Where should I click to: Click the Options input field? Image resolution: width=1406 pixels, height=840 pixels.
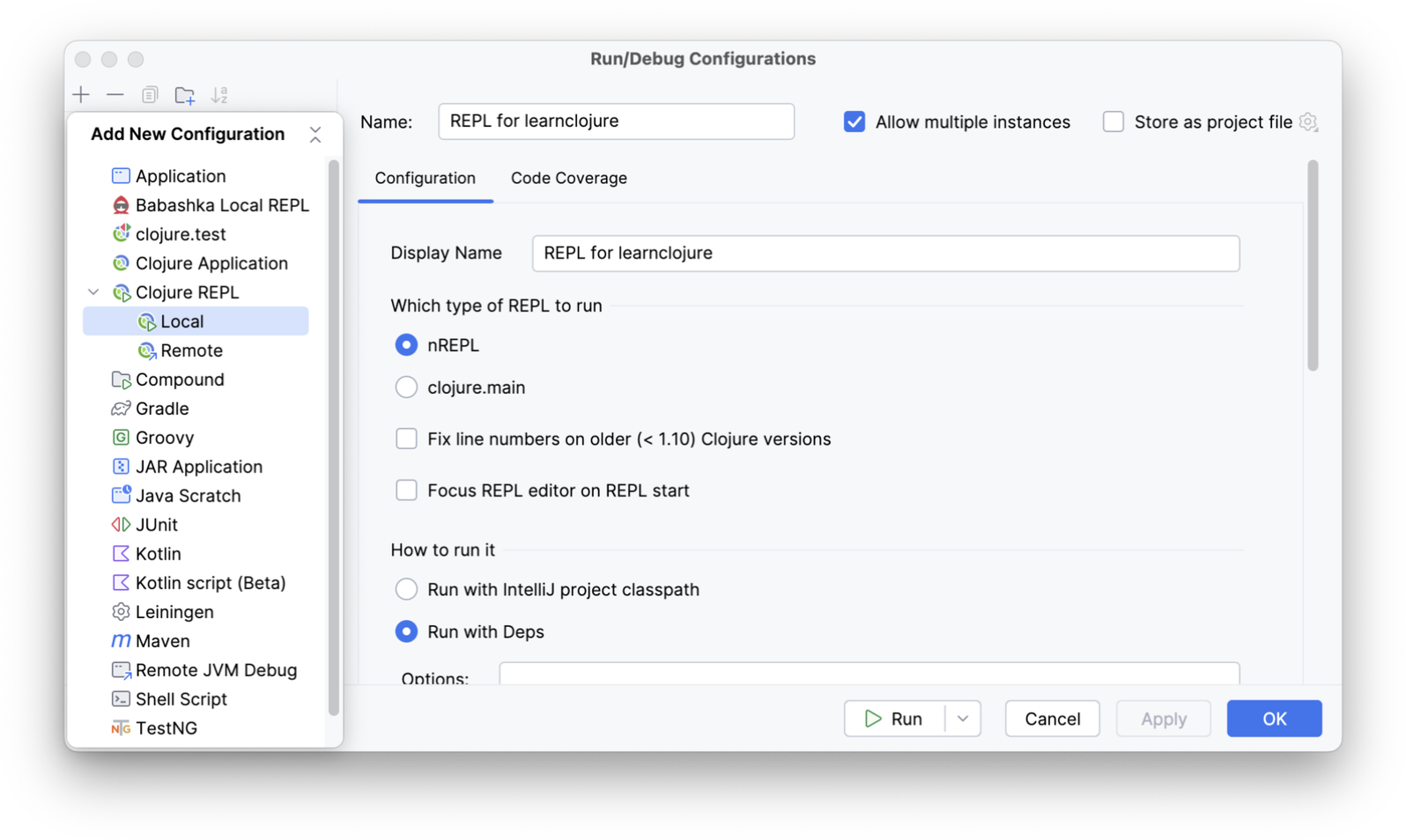coord(869,674)
